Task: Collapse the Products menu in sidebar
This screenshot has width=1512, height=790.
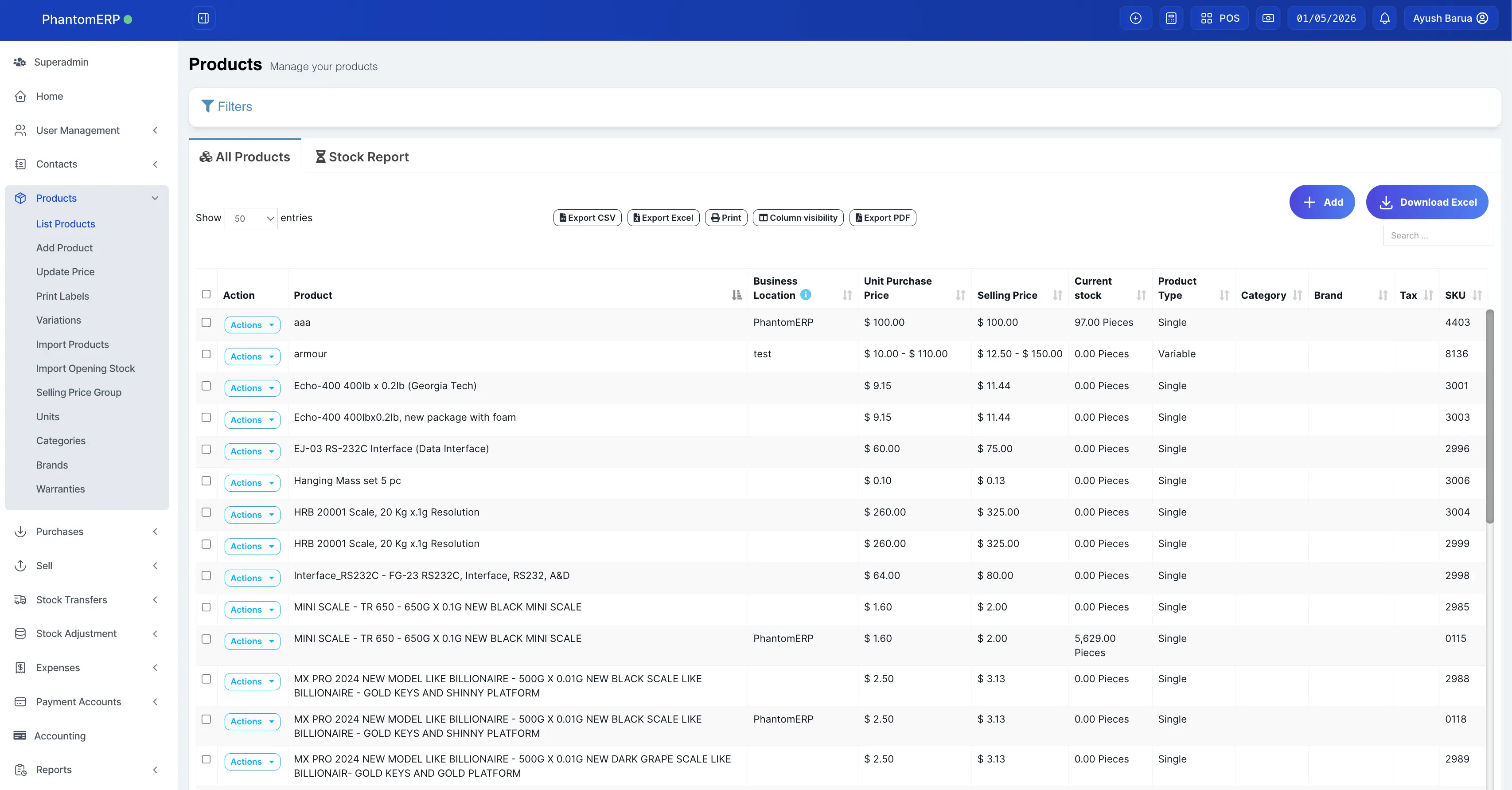Action: click(x=155, y=198)
